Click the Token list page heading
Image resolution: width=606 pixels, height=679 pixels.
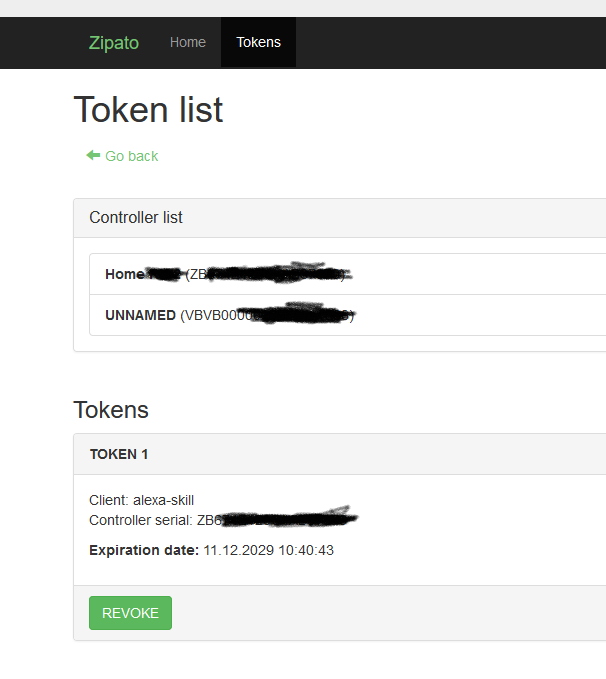pyautogui.click(x=148, y=110)
